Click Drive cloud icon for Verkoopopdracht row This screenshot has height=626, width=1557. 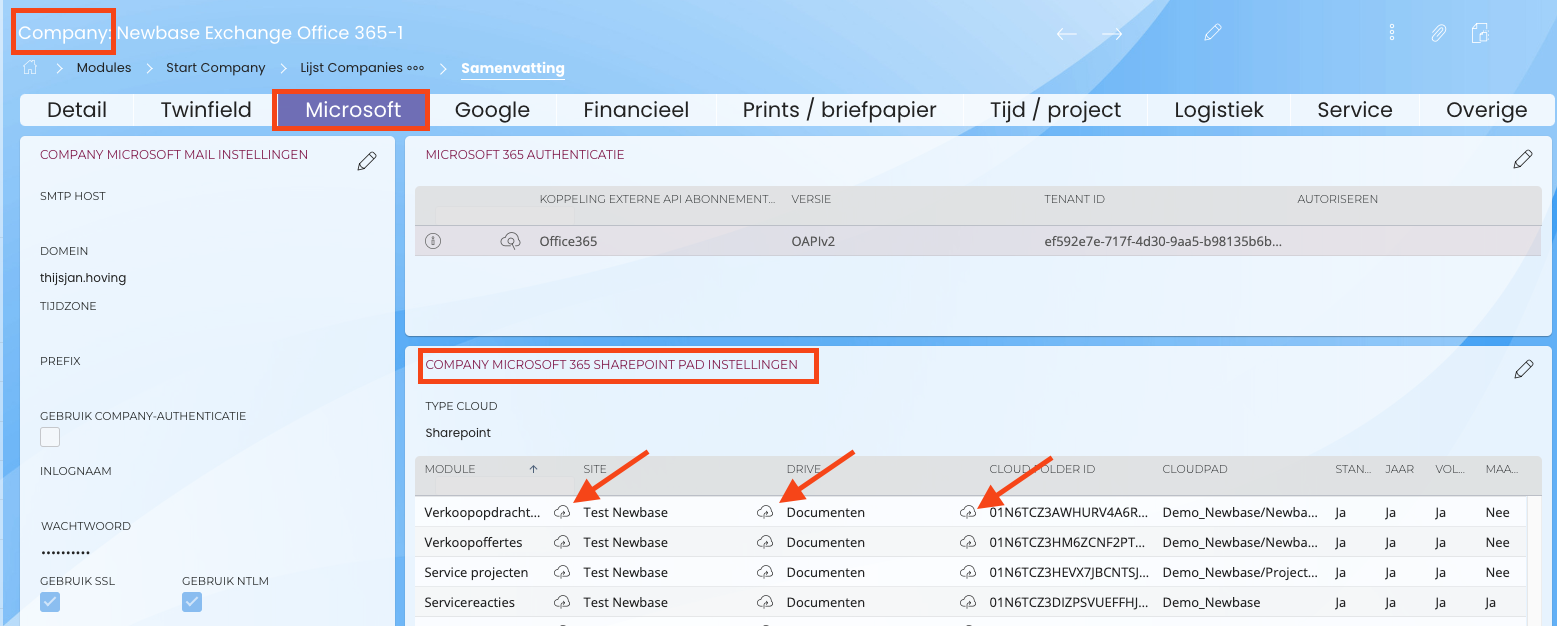click(765, 512)
